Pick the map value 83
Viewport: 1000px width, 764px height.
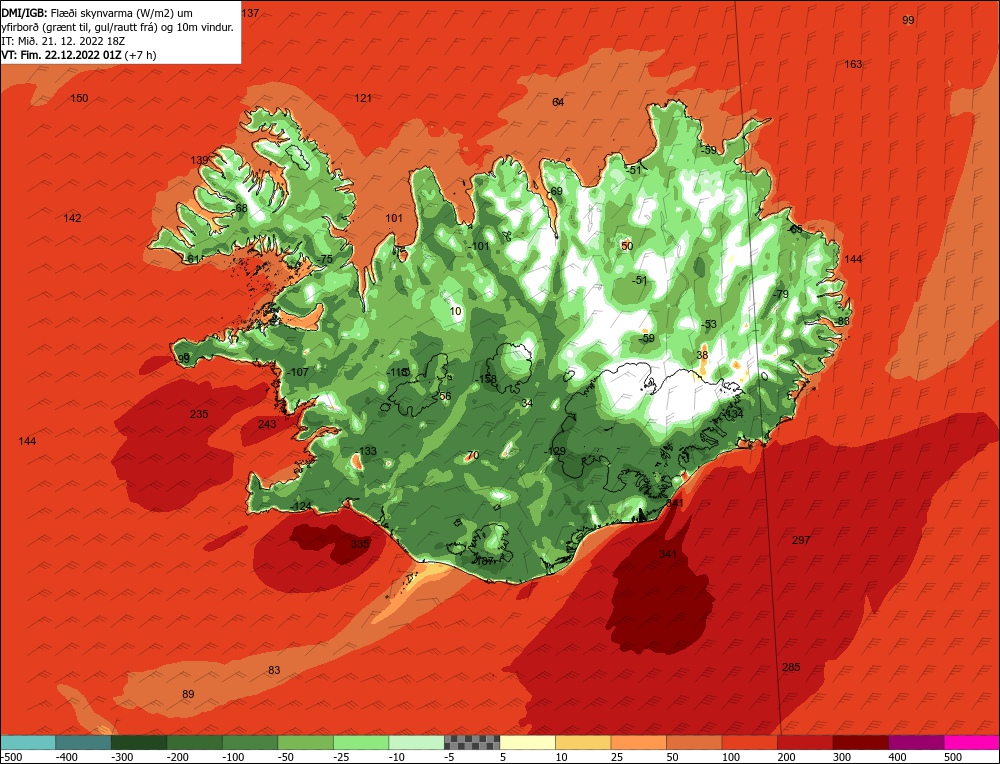[x=274, y=670]
